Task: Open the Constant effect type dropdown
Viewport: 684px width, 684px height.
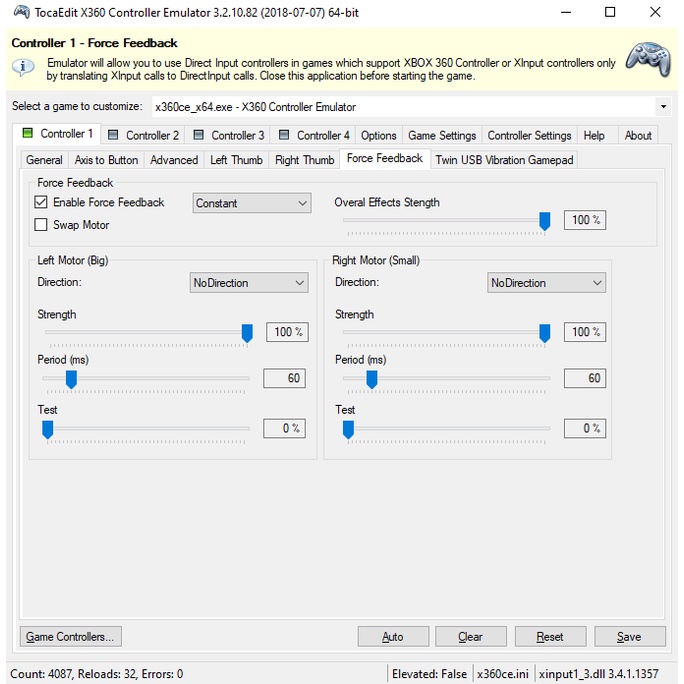Action: [x=252, y=203]
